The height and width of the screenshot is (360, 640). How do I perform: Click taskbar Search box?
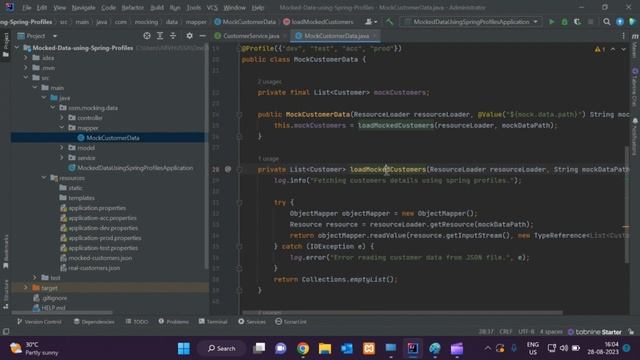(x=222, y=349)
